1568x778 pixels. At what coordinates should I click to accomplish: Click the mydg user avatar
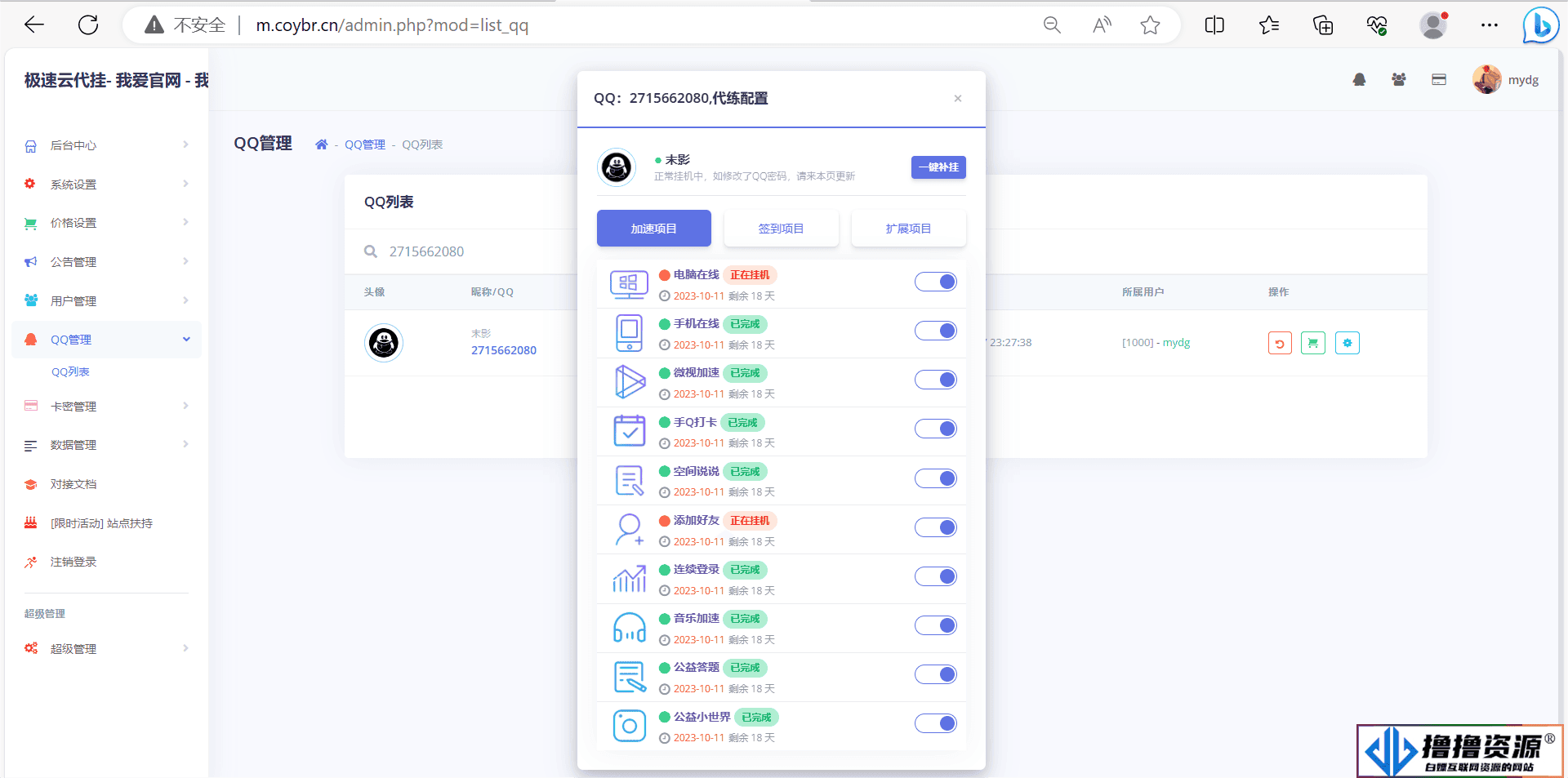1486,79
